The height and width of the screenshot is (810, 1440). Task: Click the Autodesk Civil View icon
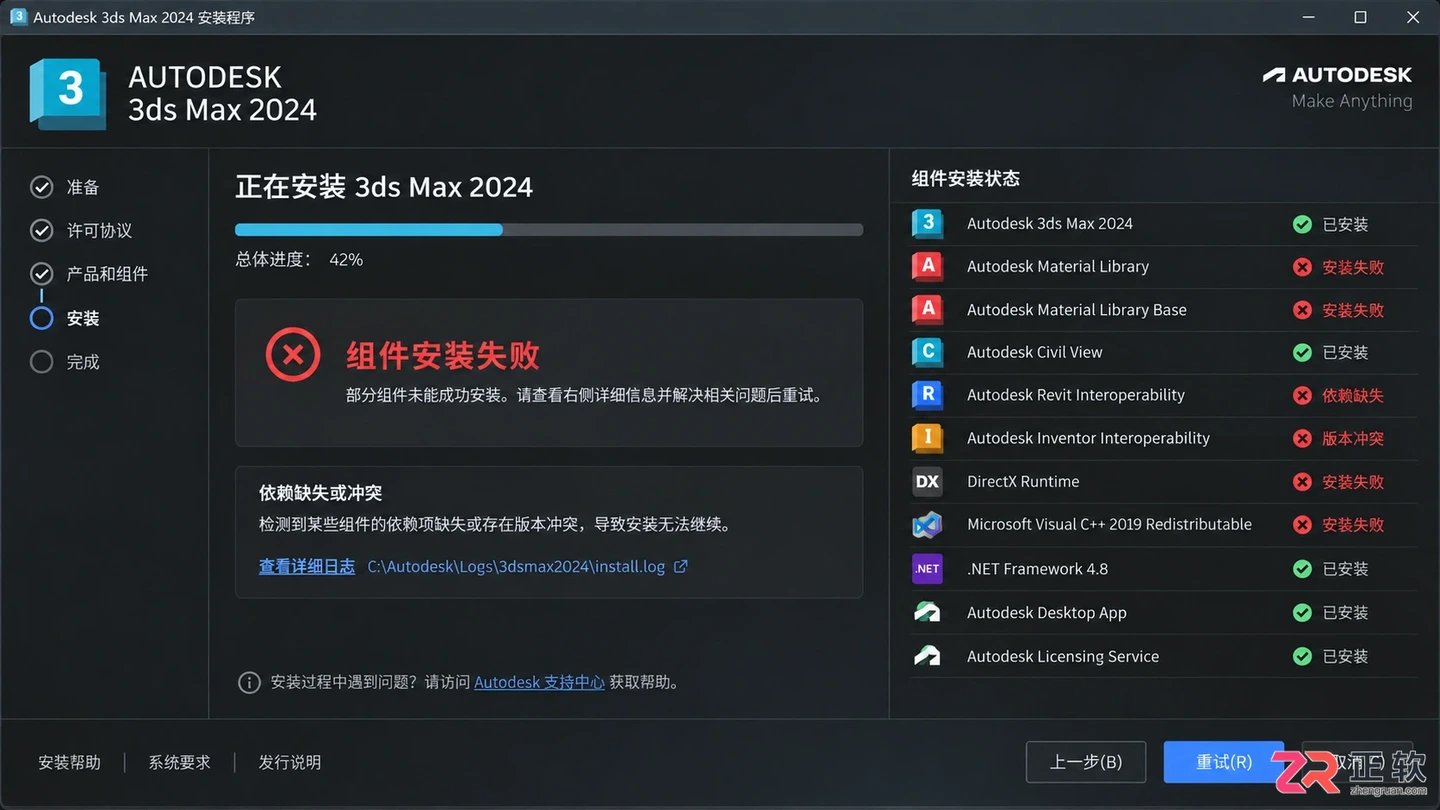coord(927,352)
